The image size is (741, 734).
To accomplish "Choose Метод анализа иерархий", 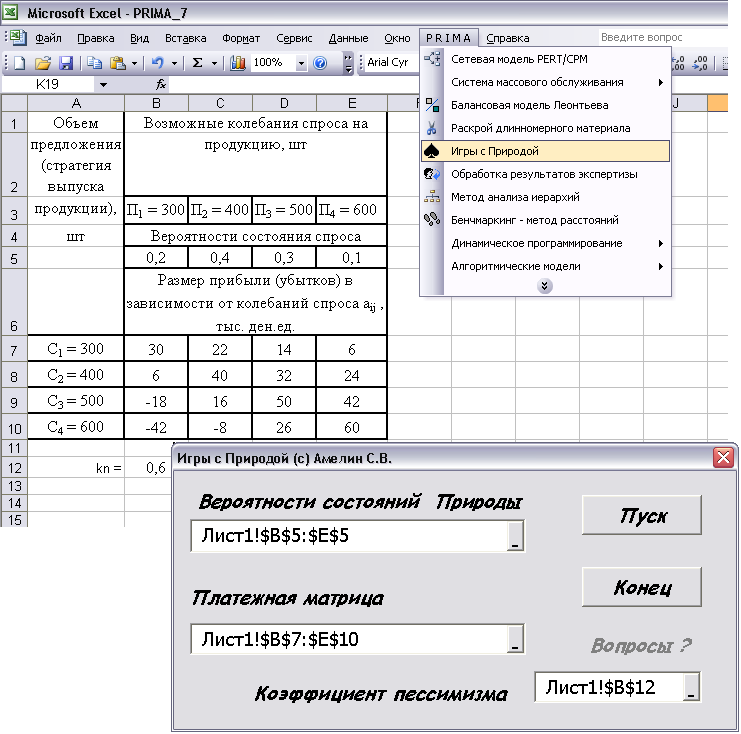I will [545, 197].
